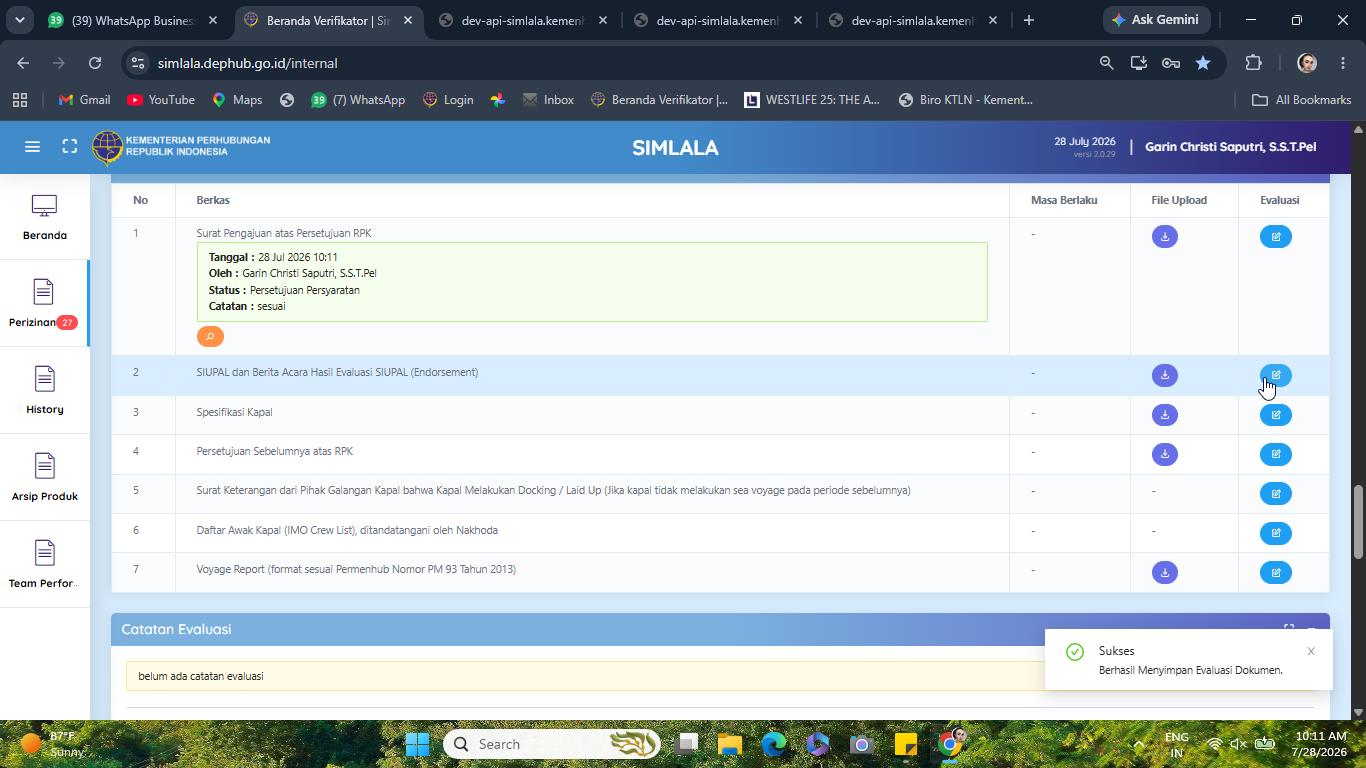The height and width of the screenshot is (768, 1366).
Task: Switch to first dev-api-simlala tab
Action: coord(523,20)
